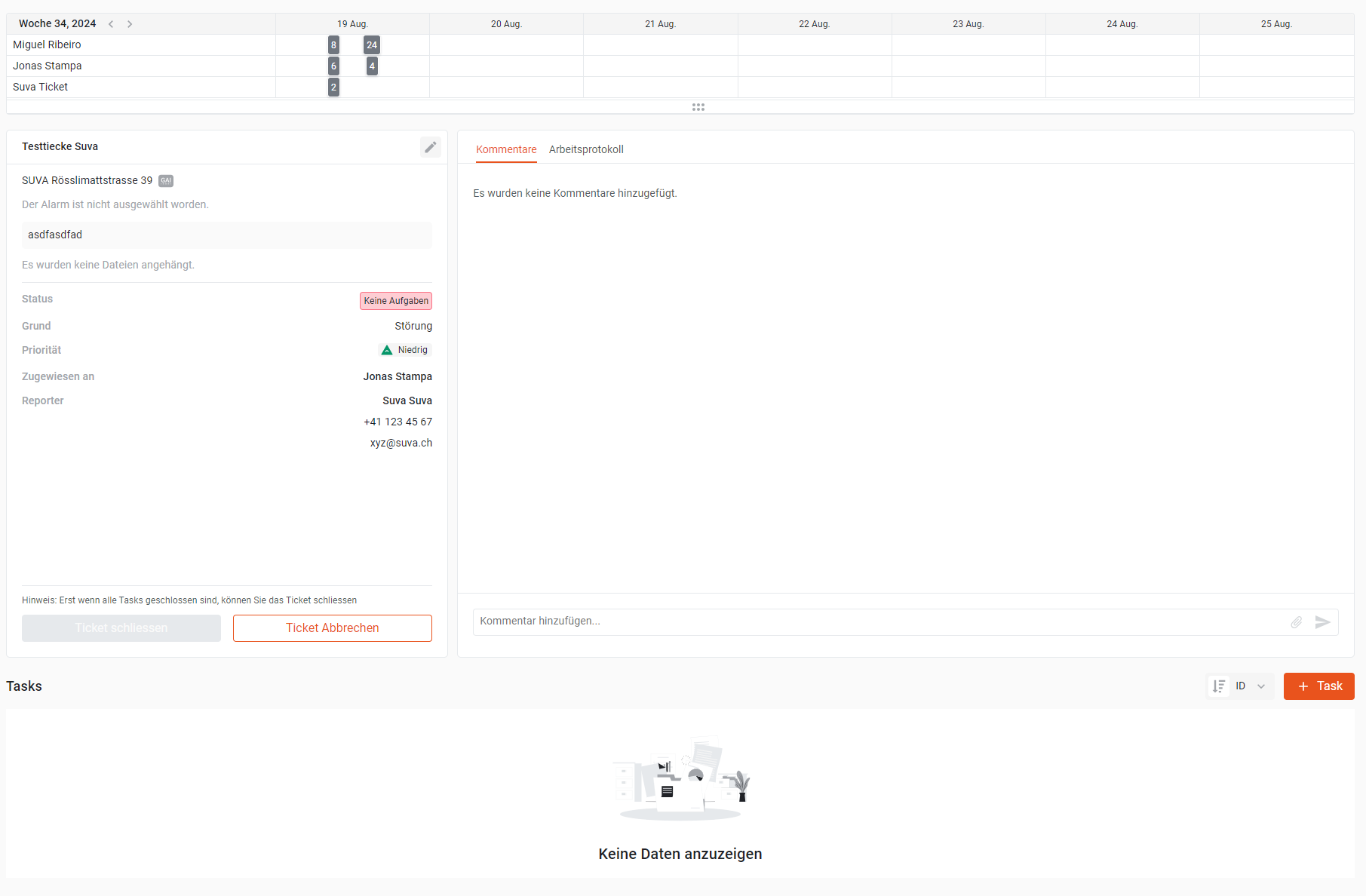Click the previous week arrow

tap(111, 24)
